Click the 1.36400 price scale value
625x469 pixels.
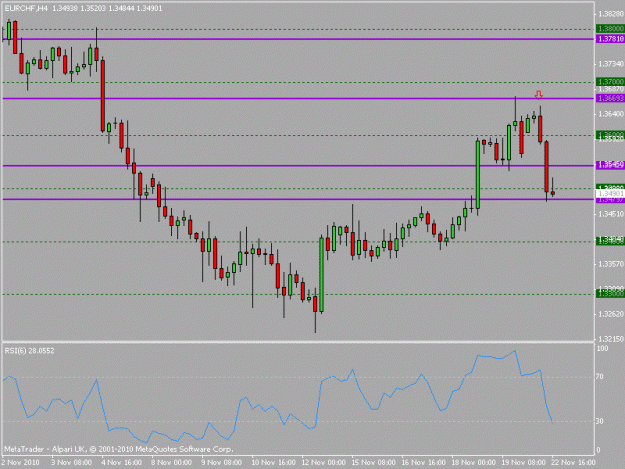click(x=610, y=114)
